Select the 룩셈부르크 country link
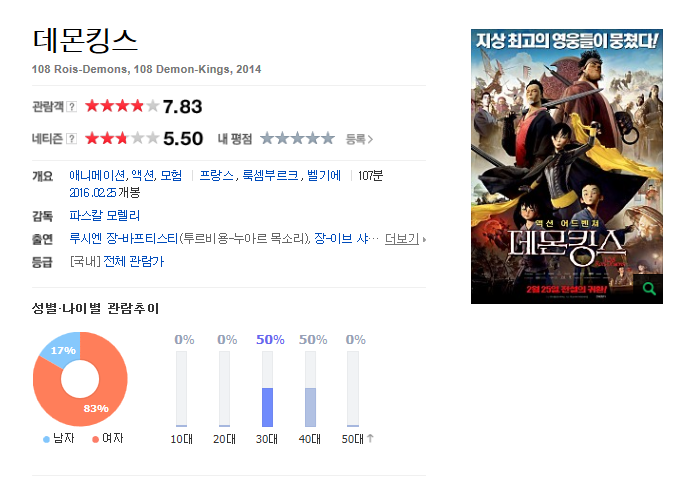The image size is (695, 483). pos(270,175)
